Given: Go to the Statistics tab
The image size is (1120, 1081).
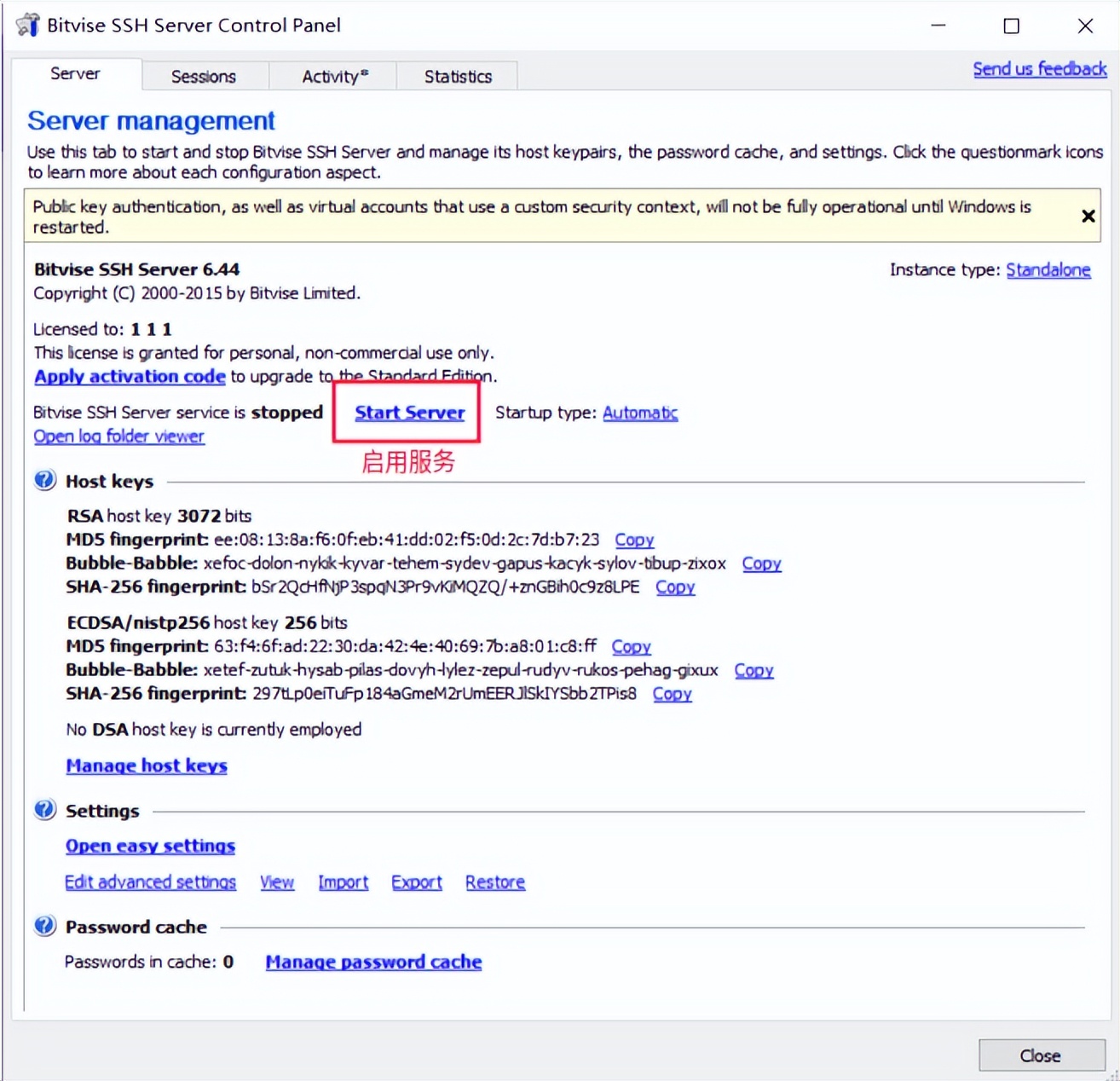Looking at the screenshot, I should pyautogui.click(x=458, y=77).
